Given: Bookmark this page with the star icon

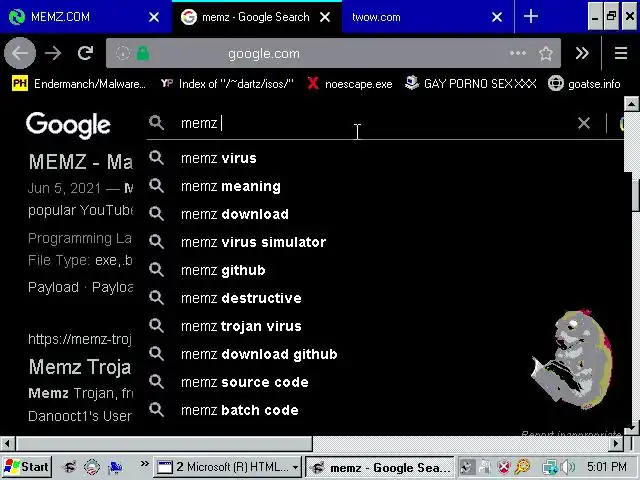Looking at the screenshot, I should coord(546,53).
